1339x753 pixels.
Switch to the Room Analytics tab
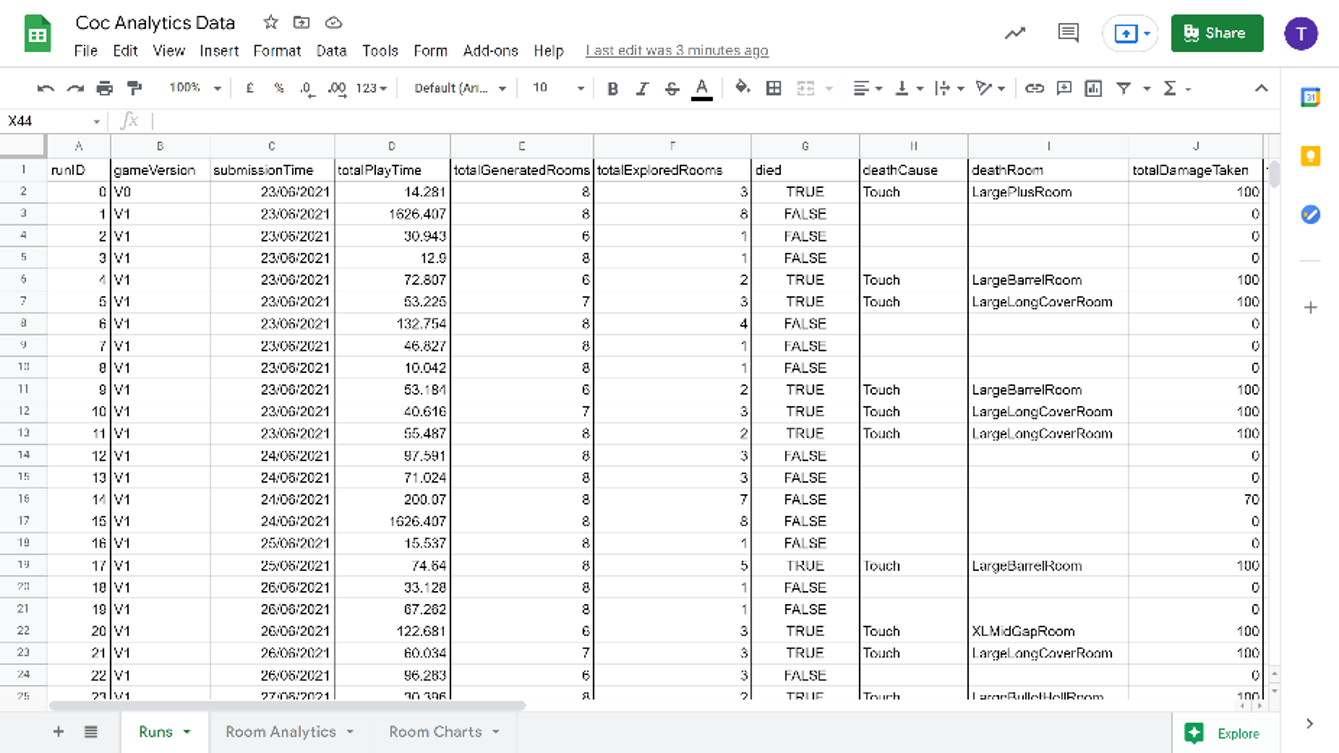tap(289, 732)
